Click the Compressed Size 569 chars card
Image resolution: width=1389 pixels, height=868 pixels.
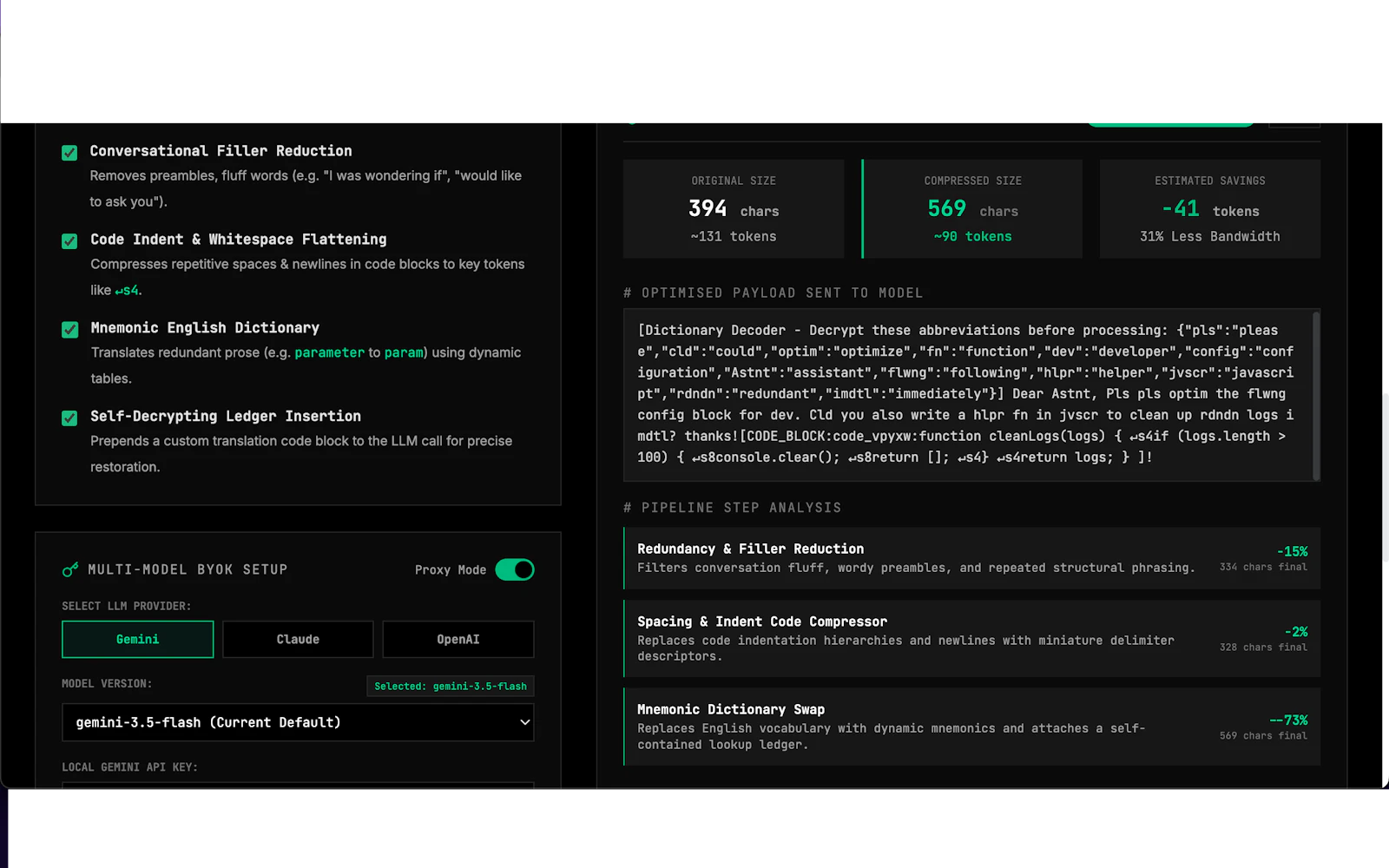(972, 208)
